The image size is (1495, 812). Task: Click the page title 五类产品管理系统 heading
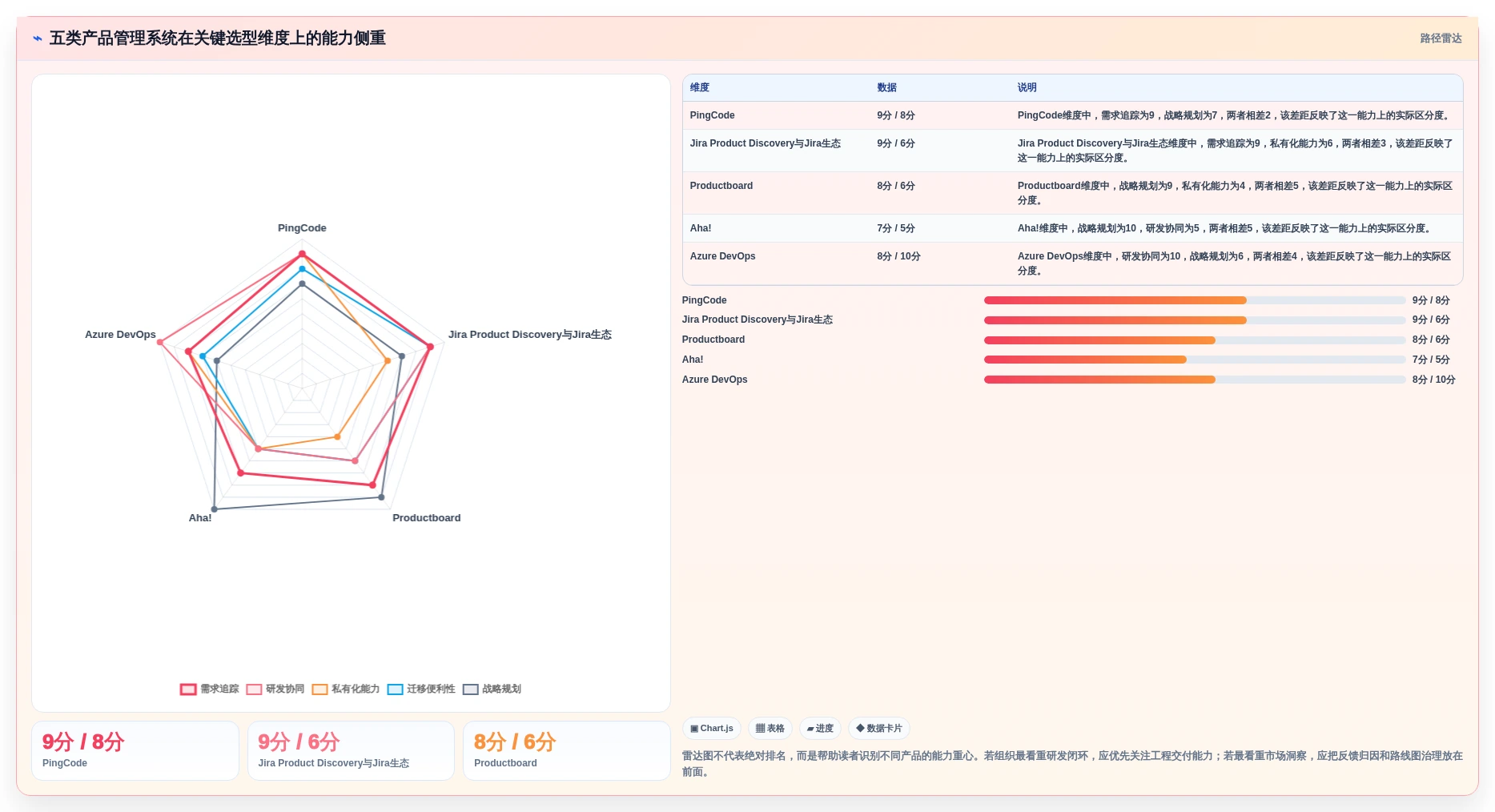[218, 38]
